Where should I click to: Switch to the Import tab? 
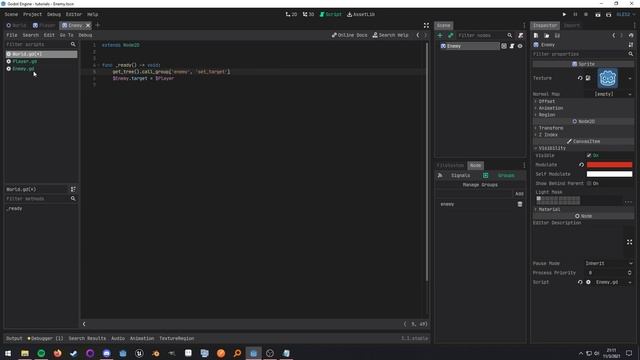tap(571, 25)
